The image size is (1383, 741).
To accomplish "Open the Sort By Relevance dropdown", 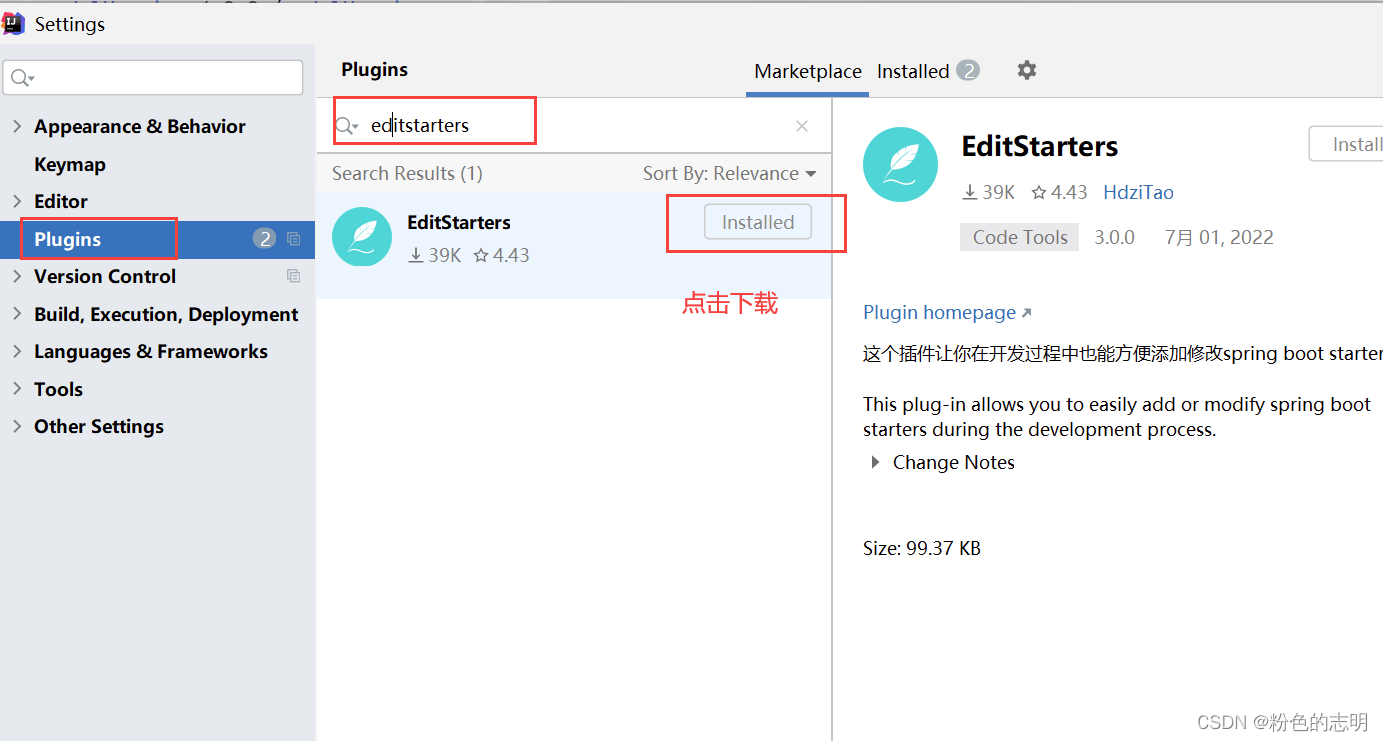I will [729, 174].
